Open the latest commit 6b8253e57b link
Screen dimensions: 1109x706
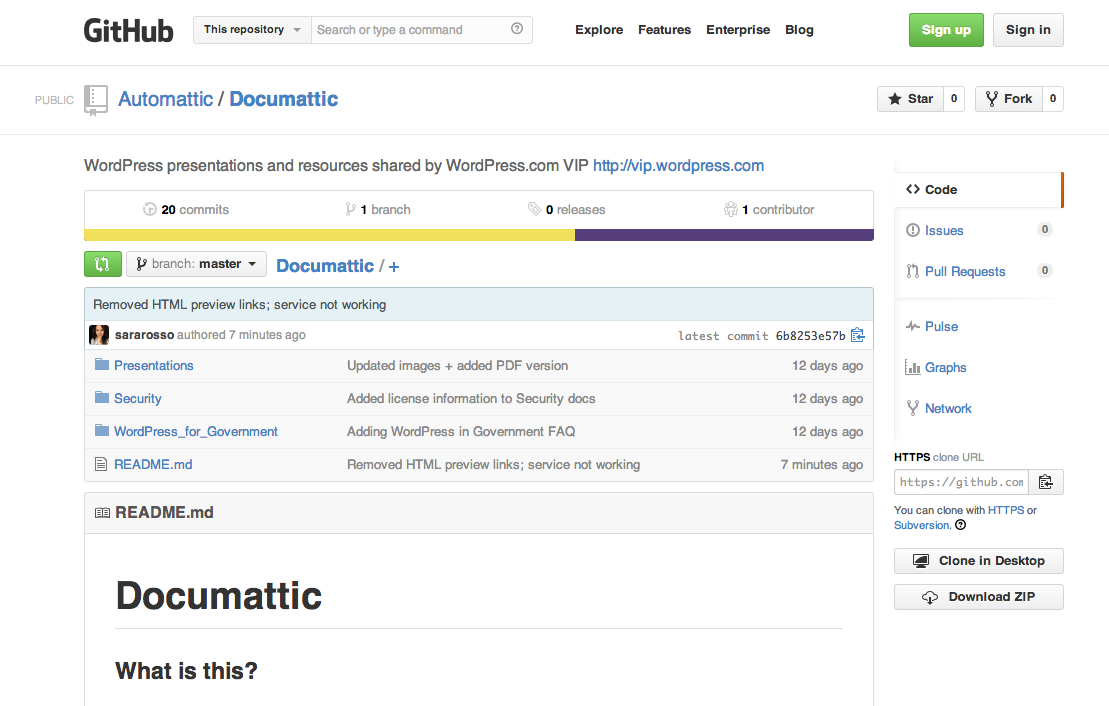[x=811, y=336]
